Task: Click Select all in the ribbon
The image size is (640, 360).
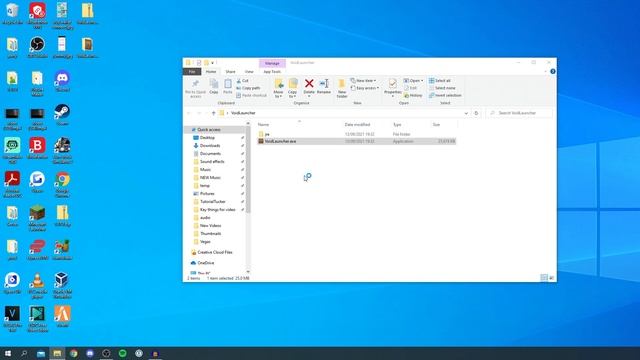Action: tap(440, 81)
